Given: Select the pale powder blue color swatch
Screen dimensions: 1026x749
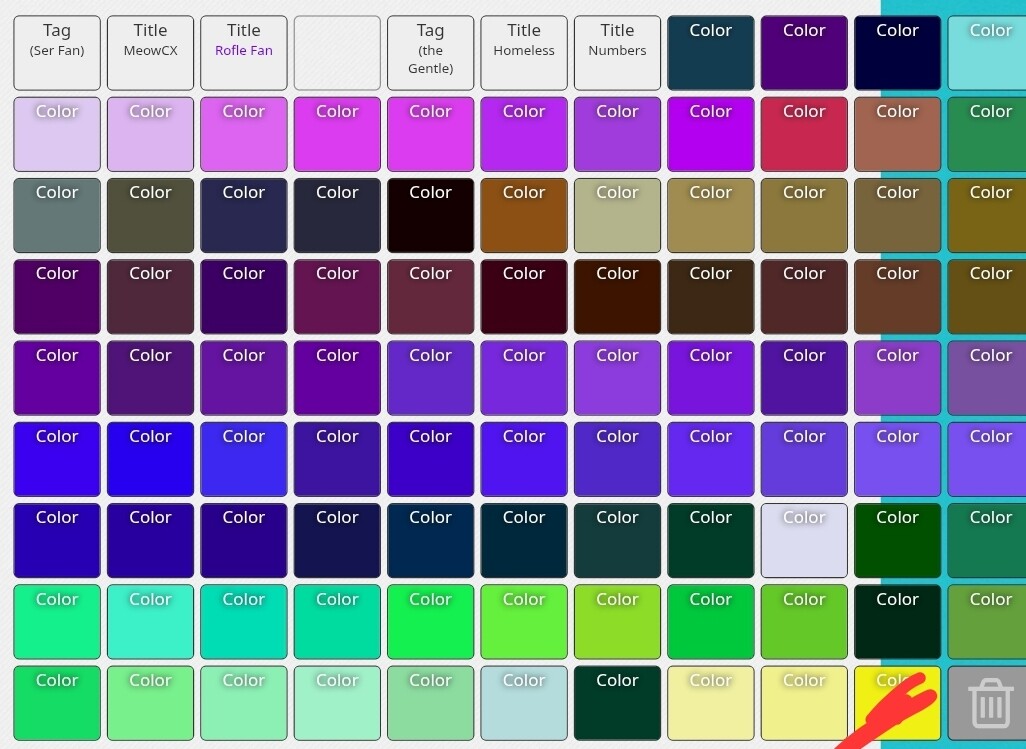Looking at the screenshot, I should [x=524, y=702].
